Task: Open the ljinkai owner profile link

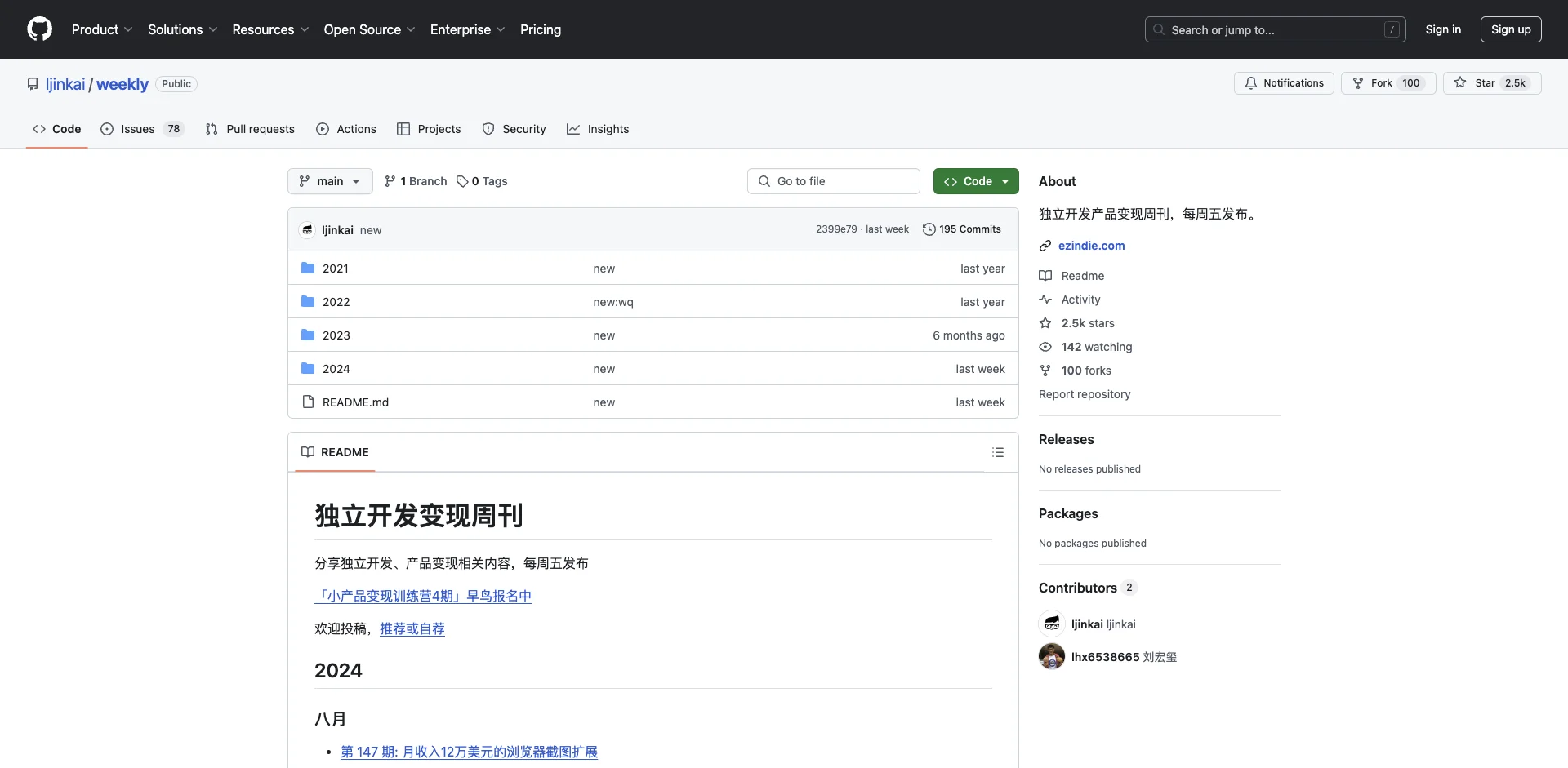Action: point(65,84)
